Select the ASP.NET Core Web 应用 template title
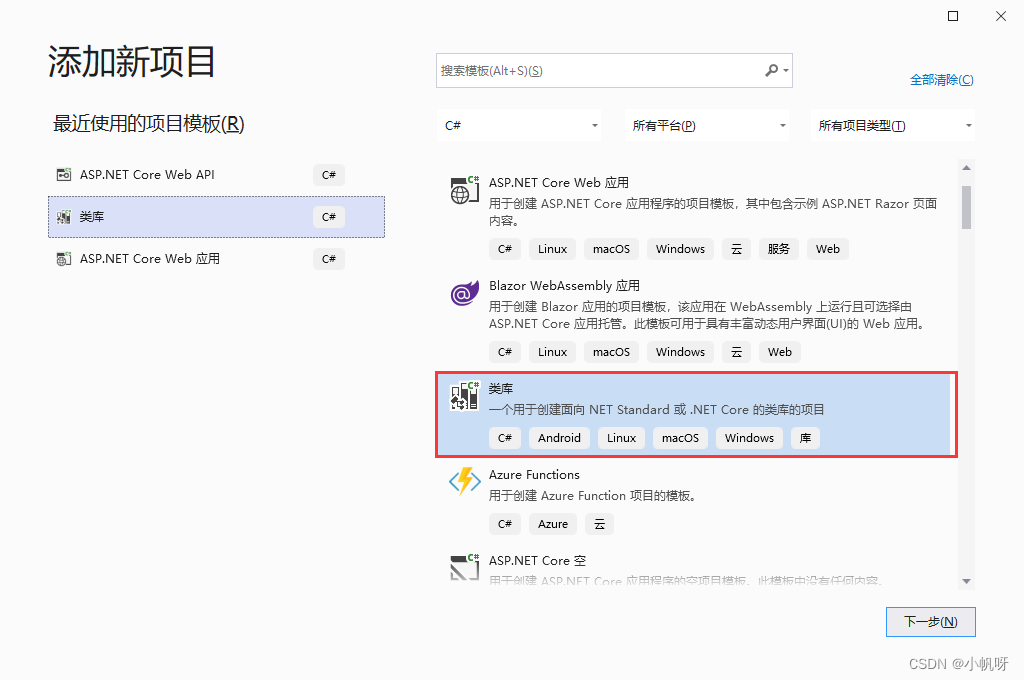This screenshot has height=680, width=1024. click(558, 182)
